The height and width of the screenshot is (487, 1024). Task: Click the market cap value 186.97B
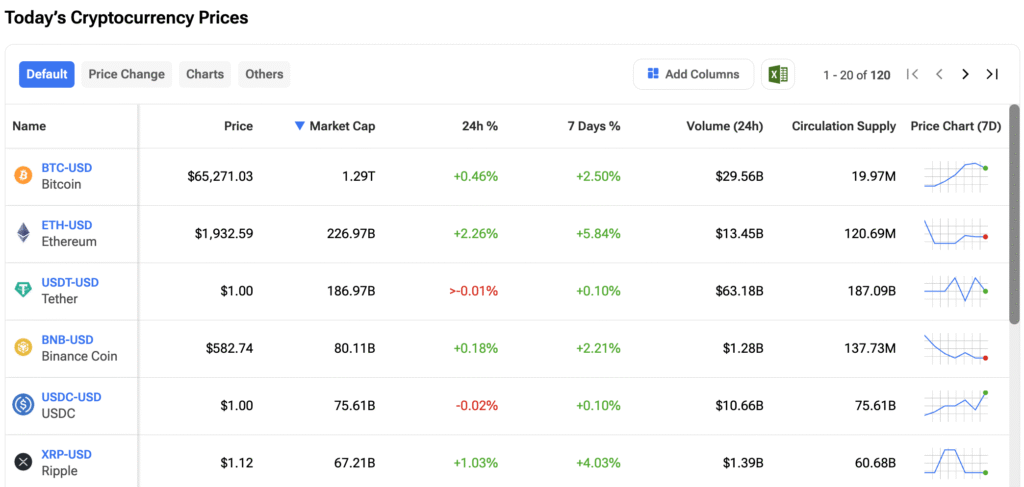[351, 291]
